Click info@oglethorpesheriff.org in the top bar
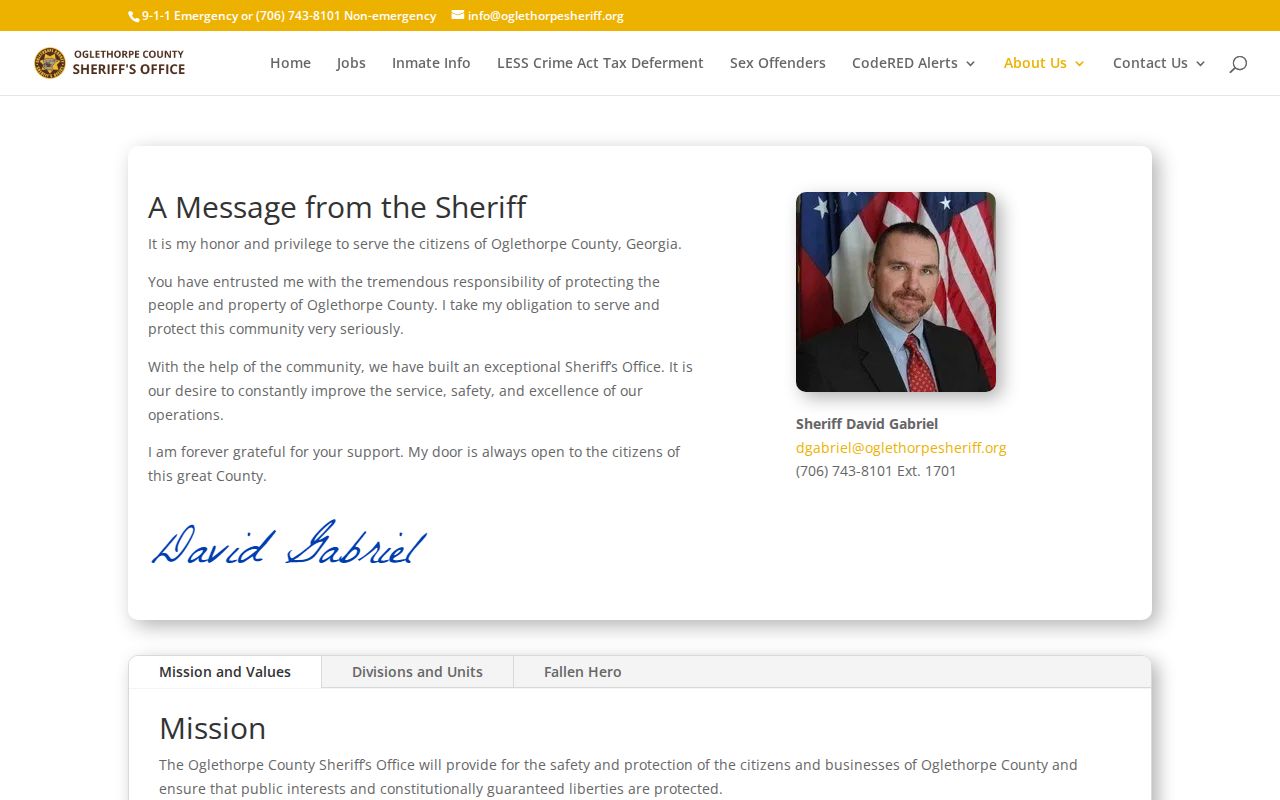This screenshot has width=1280, height=800. point(545,16)
